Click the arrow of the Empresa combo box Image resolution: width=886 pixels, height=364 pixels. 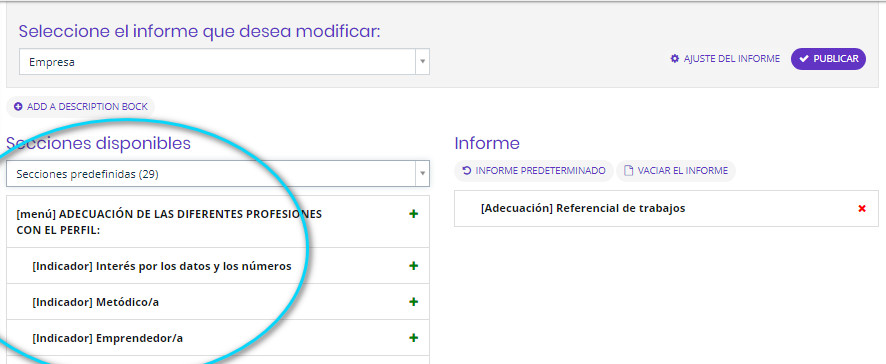pos(422,62)
